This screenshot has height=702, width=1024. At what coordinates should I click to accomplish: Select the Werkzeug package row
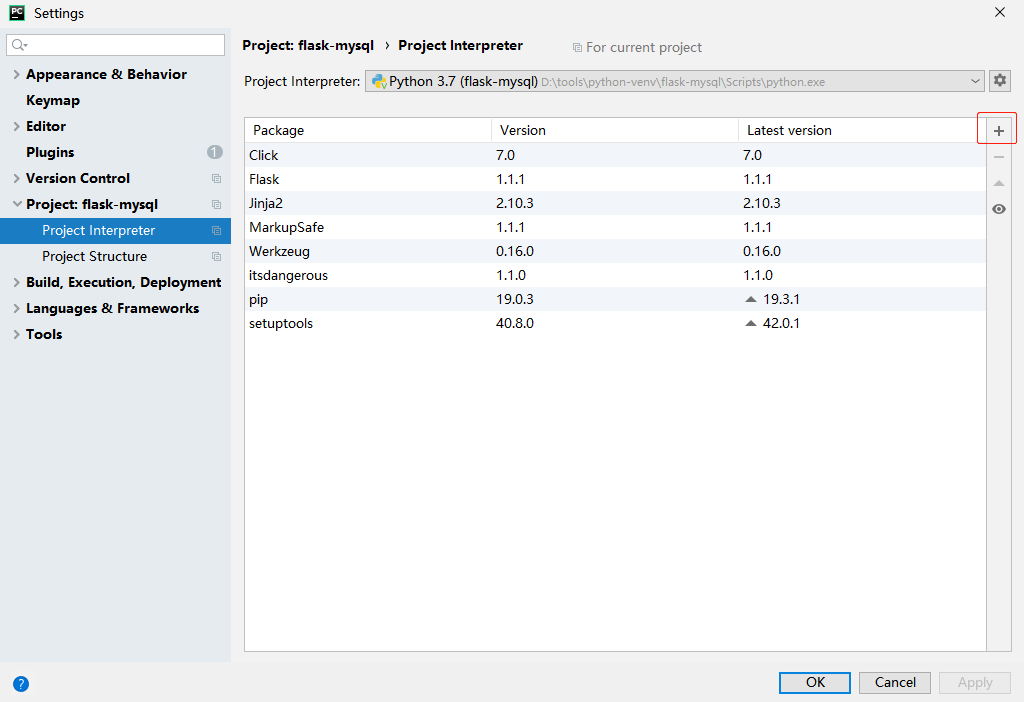pyautogui.click(x=615, y=251)
